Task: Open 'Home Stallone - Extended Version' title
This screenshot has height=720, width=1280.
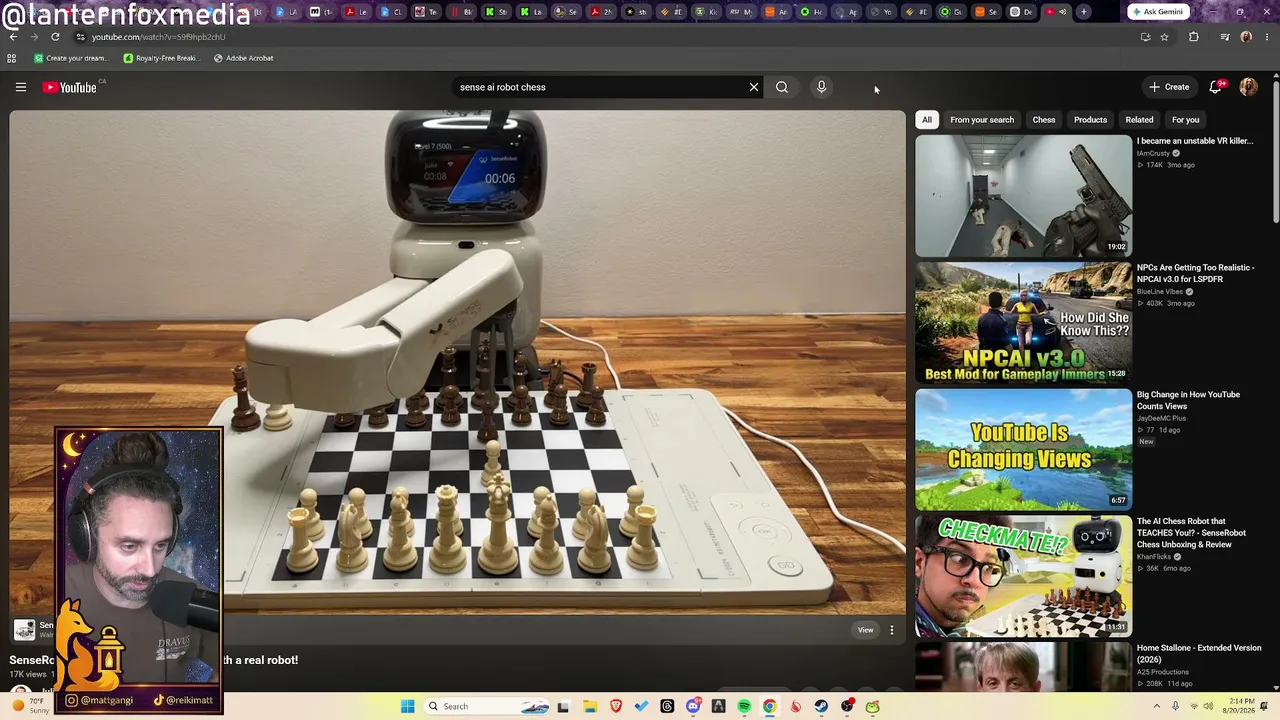Action: [1199, 653]
